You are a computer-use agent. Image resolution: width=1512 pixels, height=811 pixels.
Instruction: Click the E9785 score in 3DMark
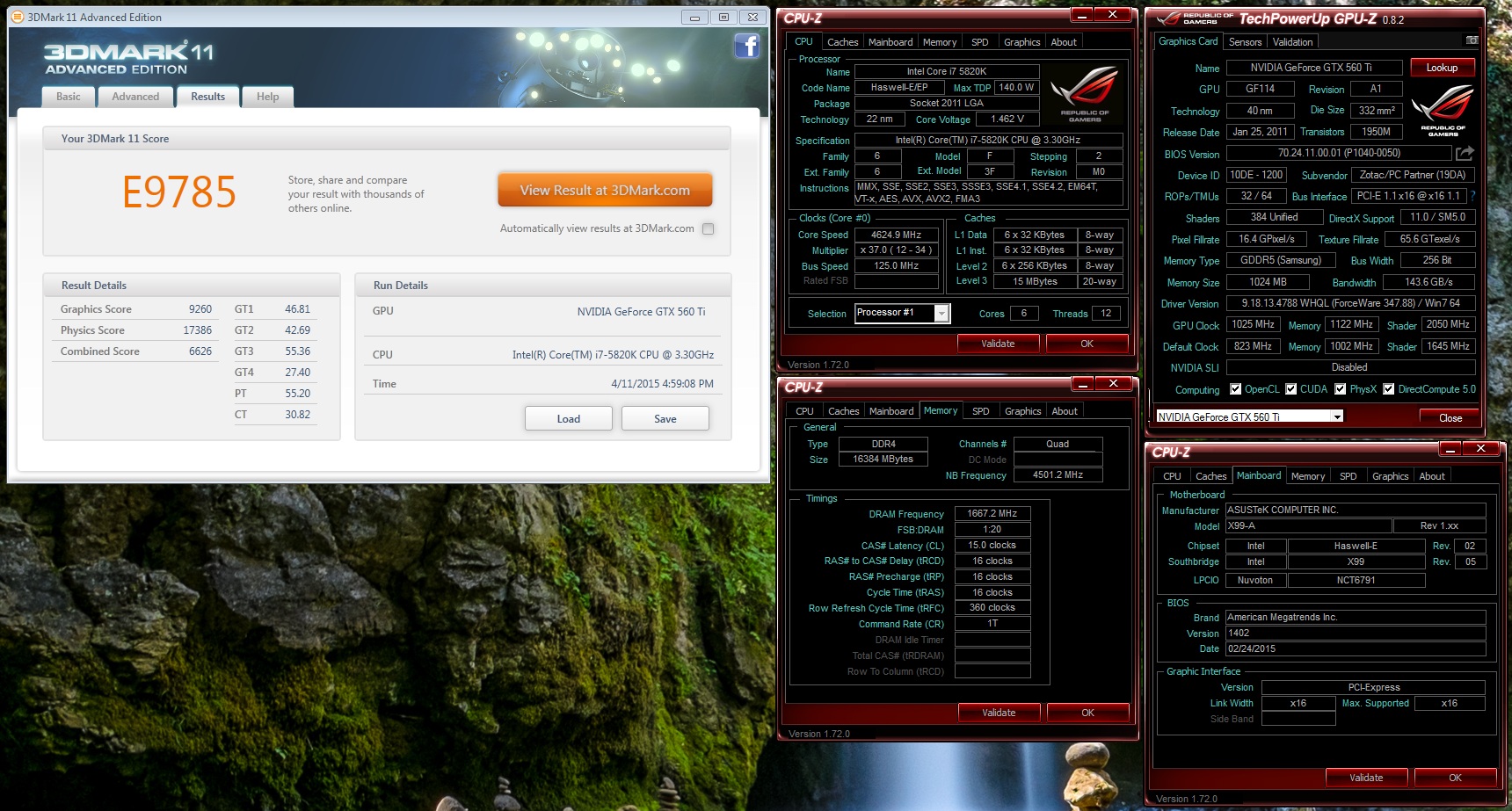[x=179, y=192]
